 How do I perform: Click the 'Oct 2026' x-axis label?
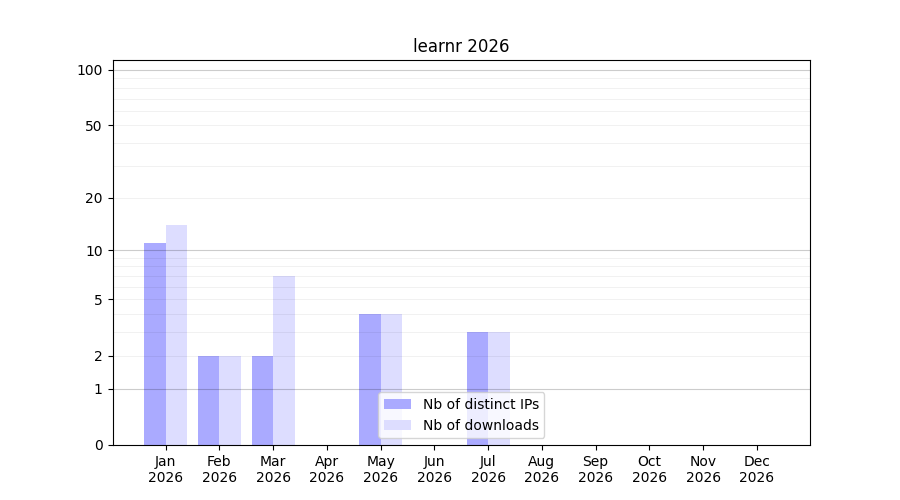pyautogui.click(x=650, y=470)
